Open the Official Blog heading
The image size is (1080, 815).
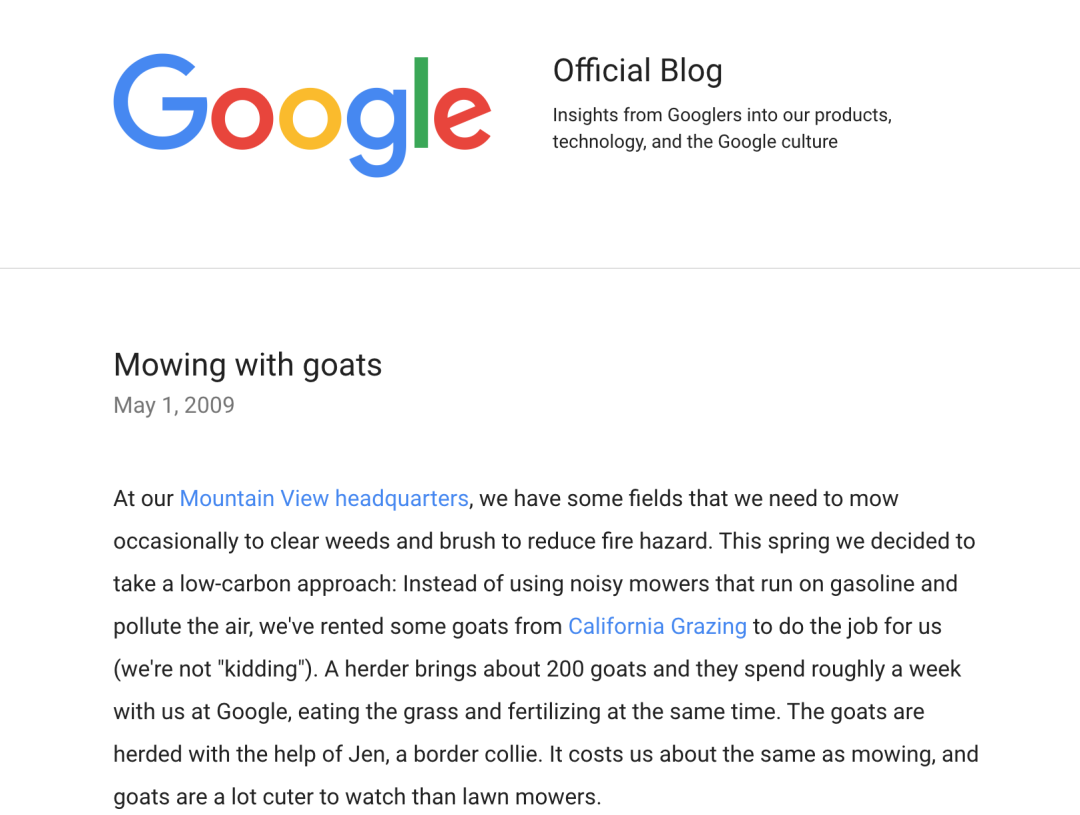coord(638,70)
